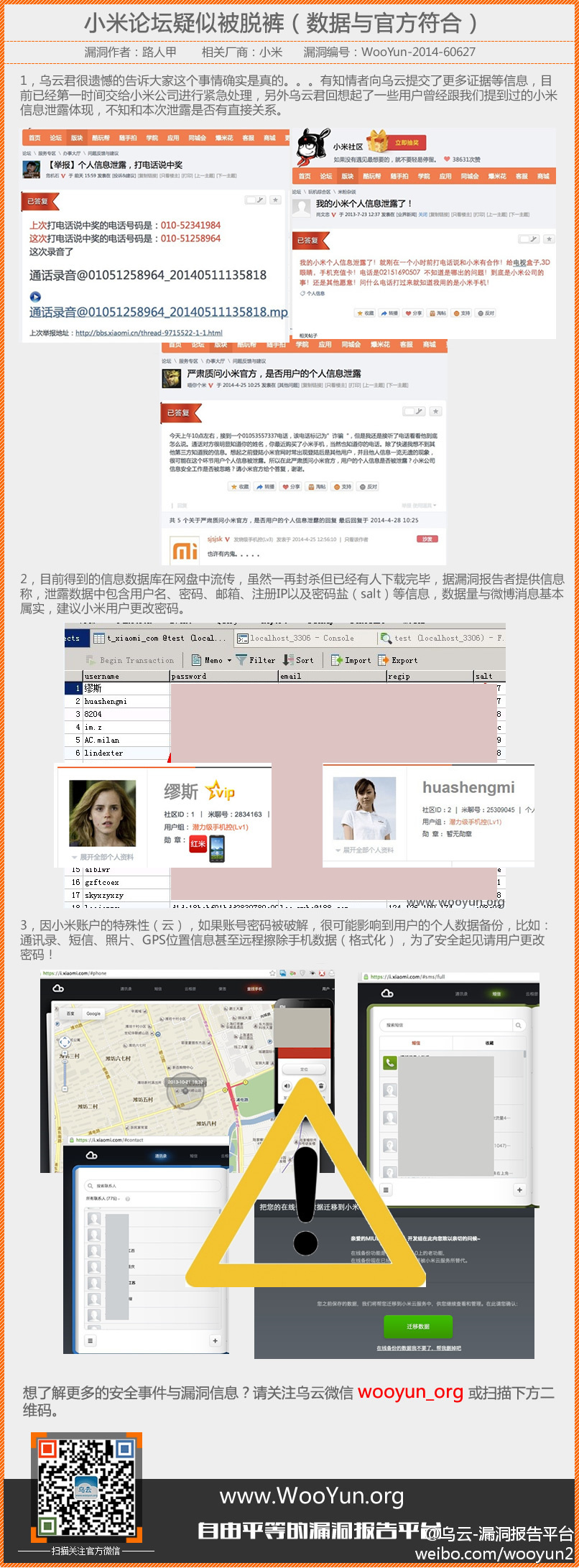
Task: Click 收藏 under 我的小米个人信息泄露了 post
Action: [x=365, y=313]
